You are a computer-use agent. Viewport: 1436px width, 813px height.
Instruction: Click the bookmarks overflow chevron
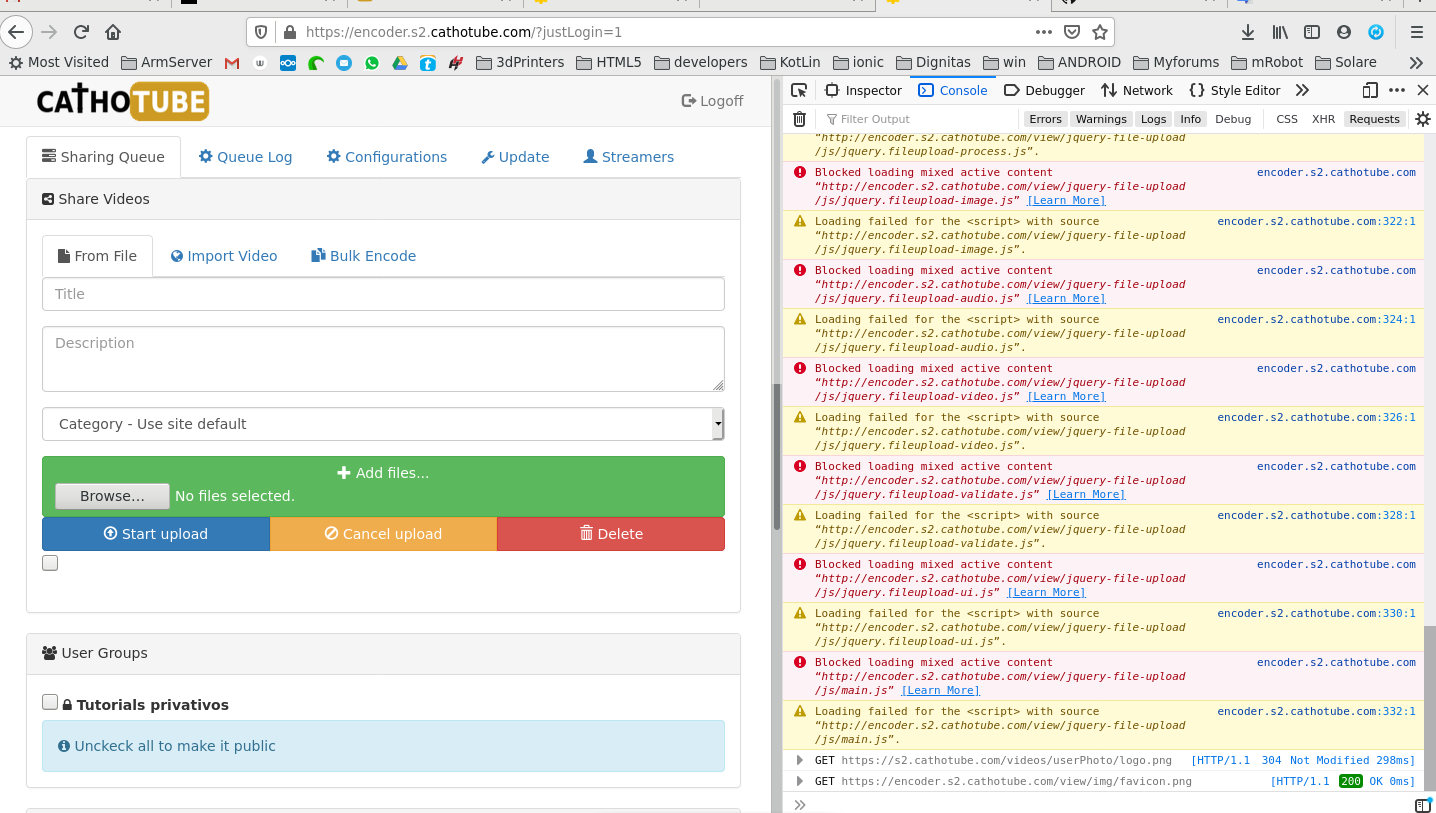[x=1416, y=61]
